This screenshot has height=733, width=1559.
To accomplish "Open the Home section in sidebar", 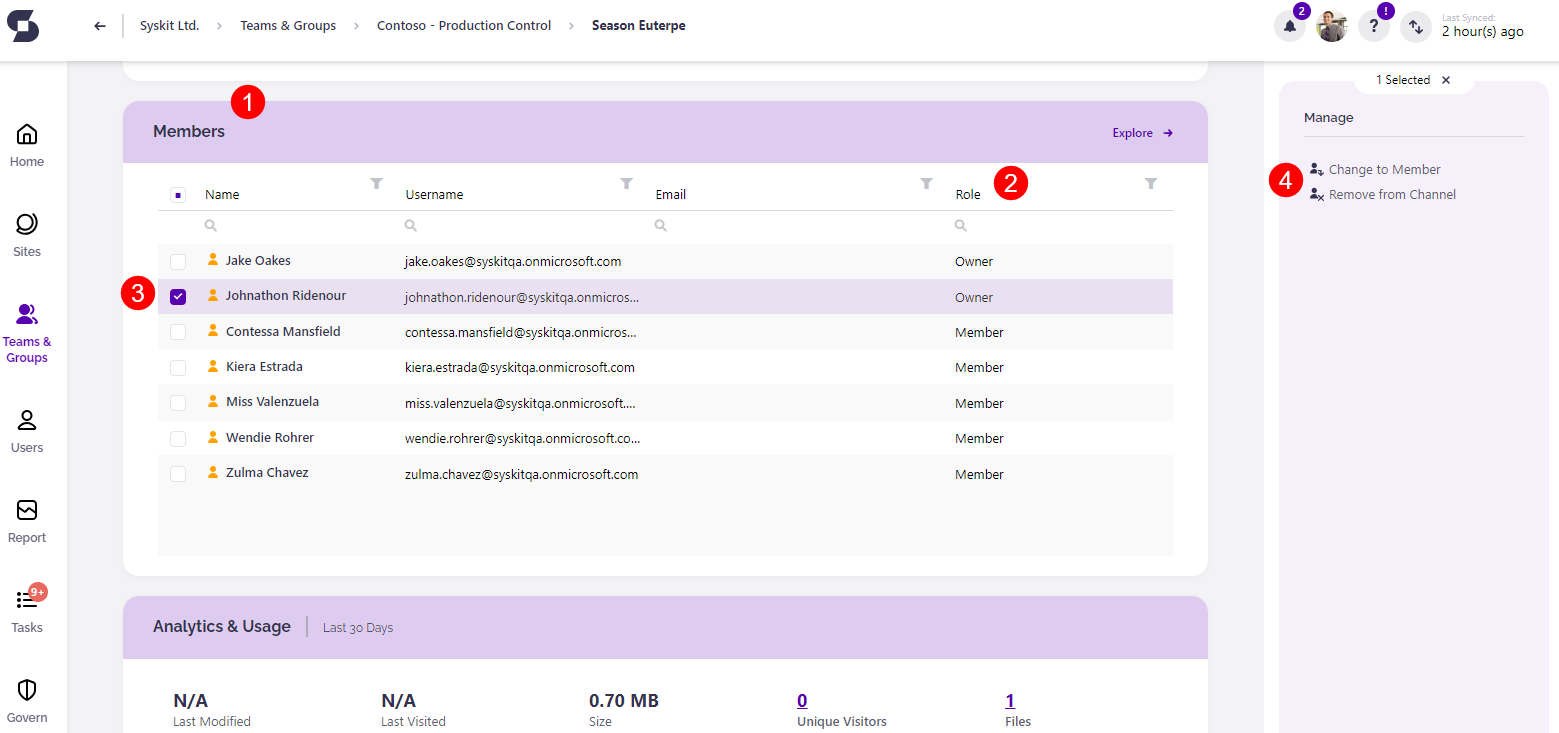I will (x=26, y=141).
